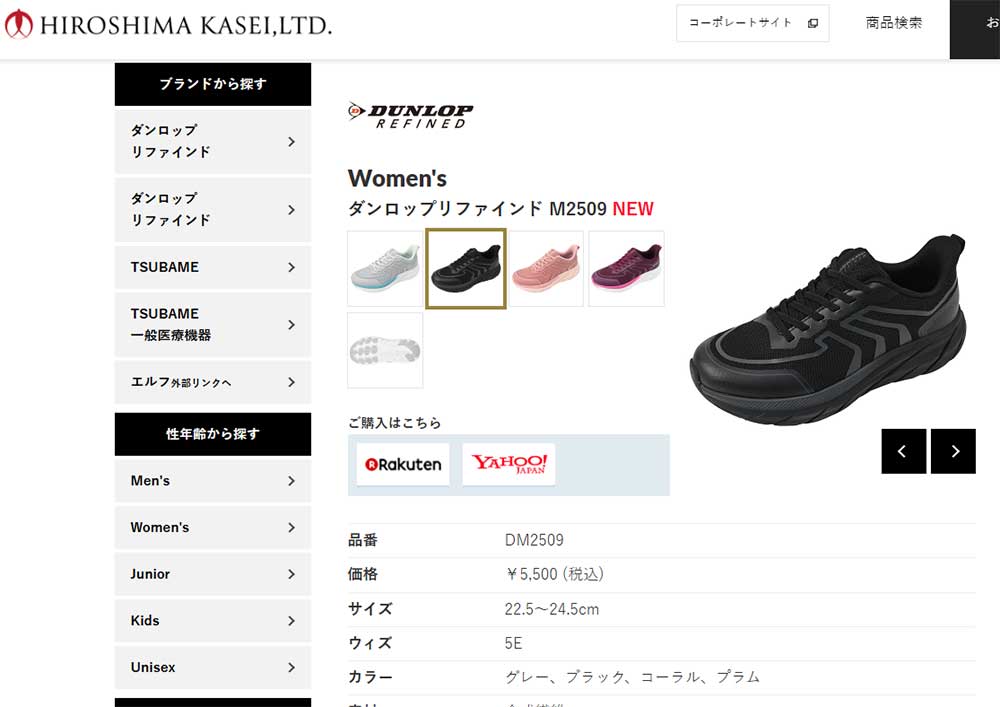
Task: Open the Unisex category link
Action: (213, 667)
